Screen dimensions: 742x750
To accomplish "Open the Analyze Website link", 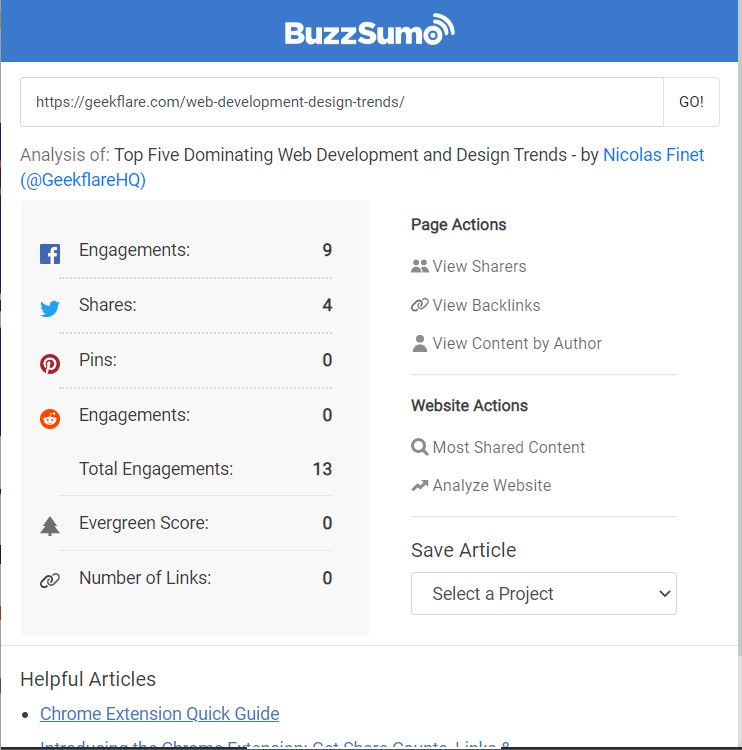I will pos(491,485).
